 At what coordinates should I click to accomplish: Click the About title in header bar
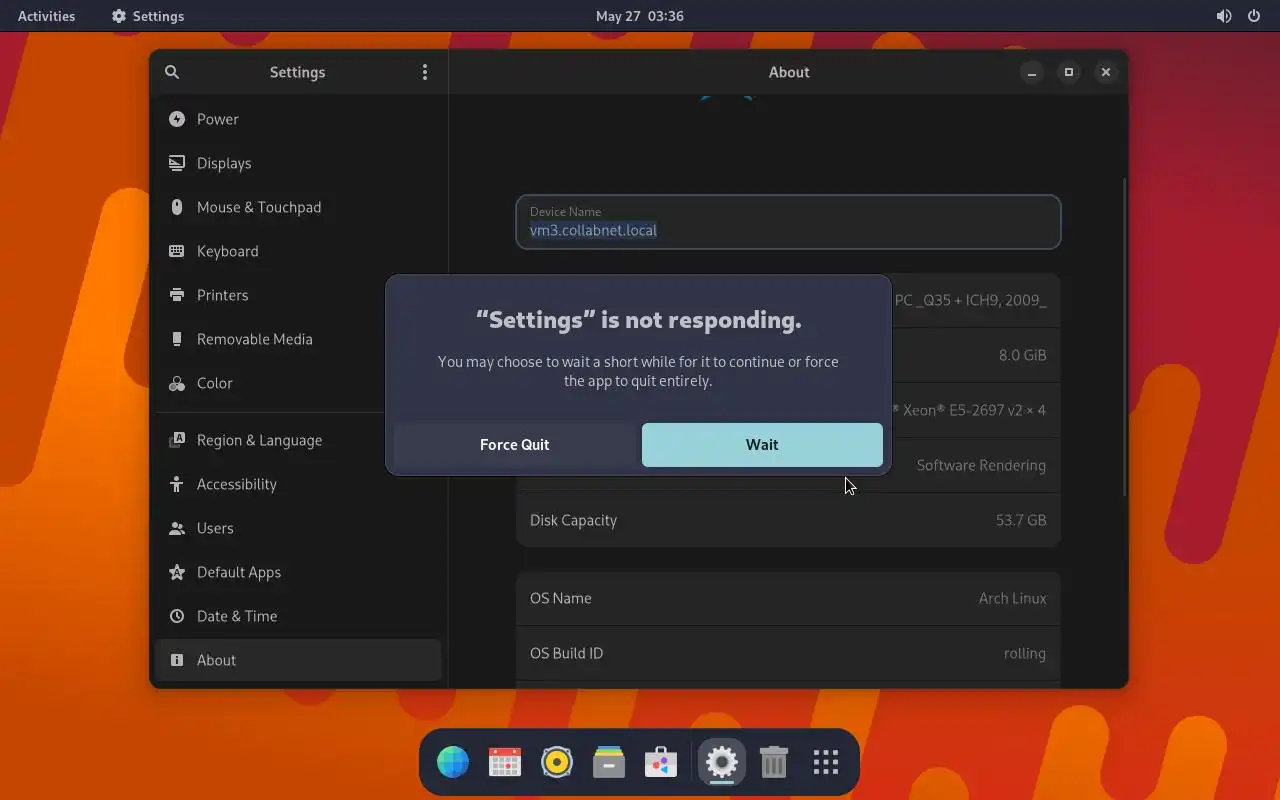pos(789,72)
